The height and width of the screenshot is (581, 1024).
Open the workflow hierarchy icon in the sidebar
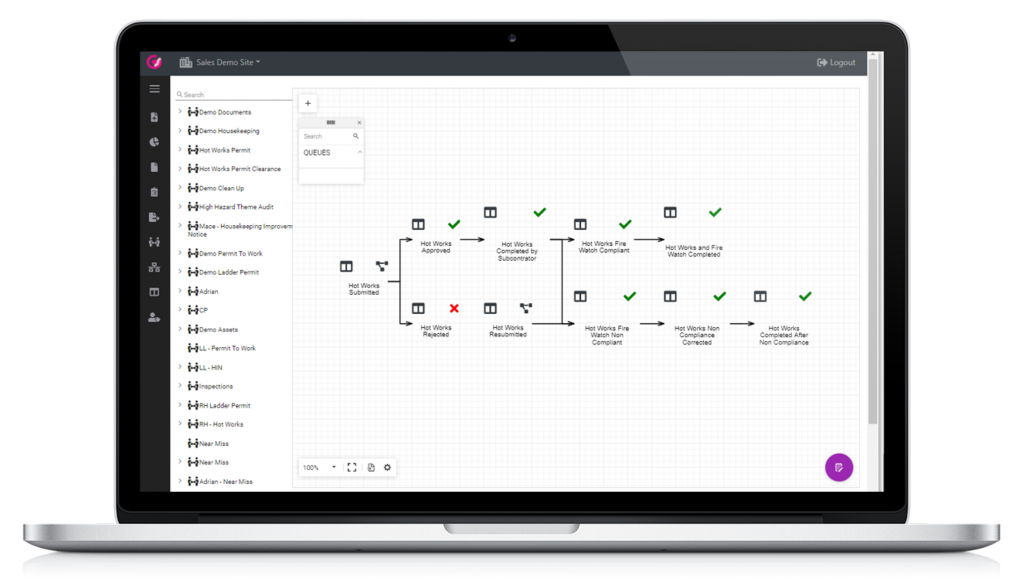pos(154,267)
